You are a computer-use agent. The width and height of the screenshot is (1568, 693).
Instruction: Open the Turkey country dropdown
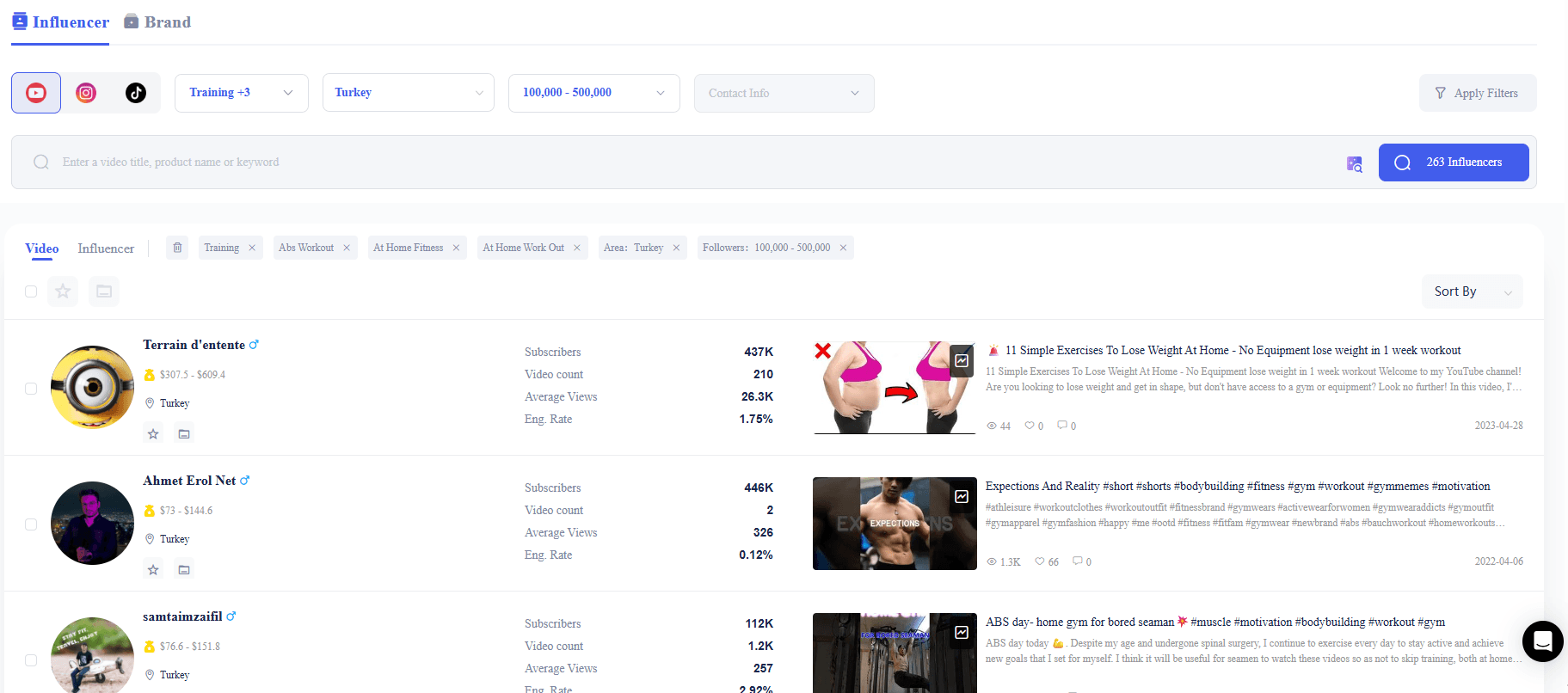coord(408,93)
